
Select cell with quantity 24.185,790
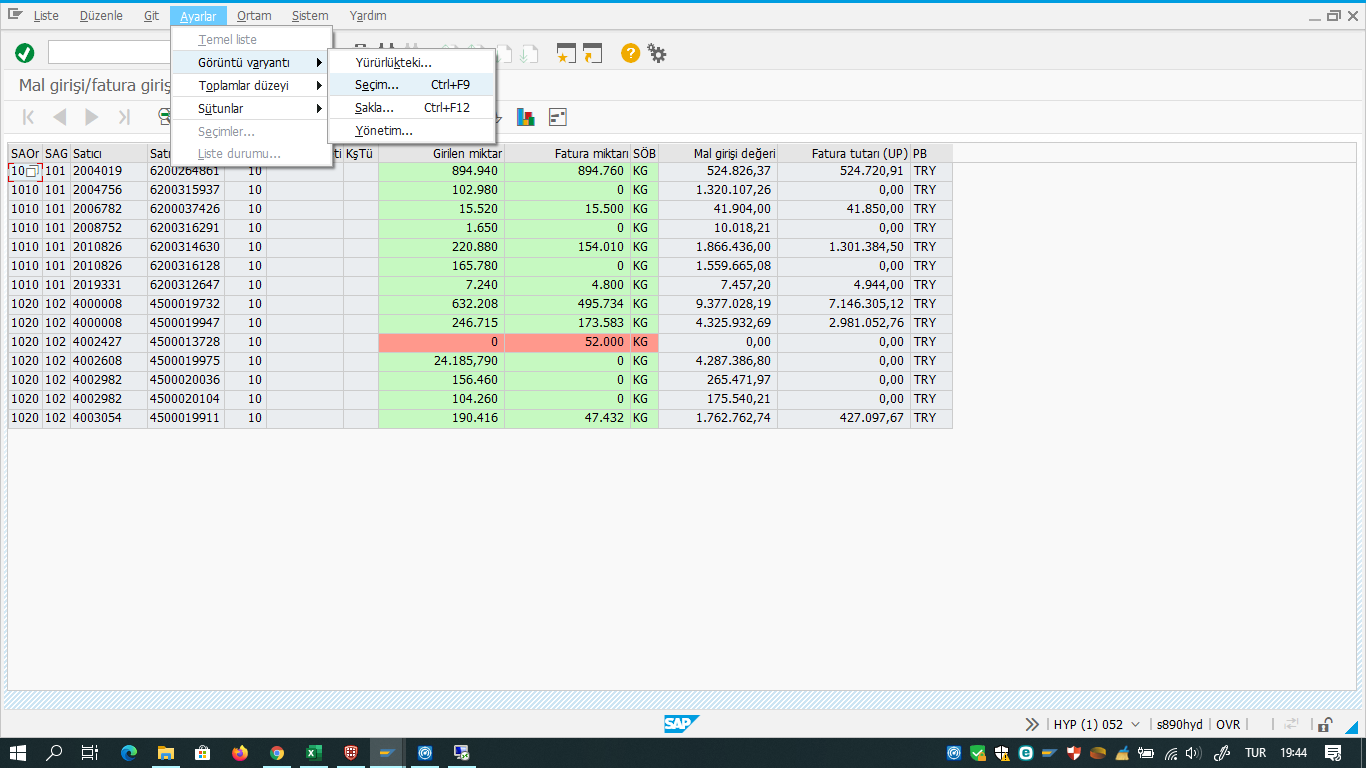pos(441,361)
